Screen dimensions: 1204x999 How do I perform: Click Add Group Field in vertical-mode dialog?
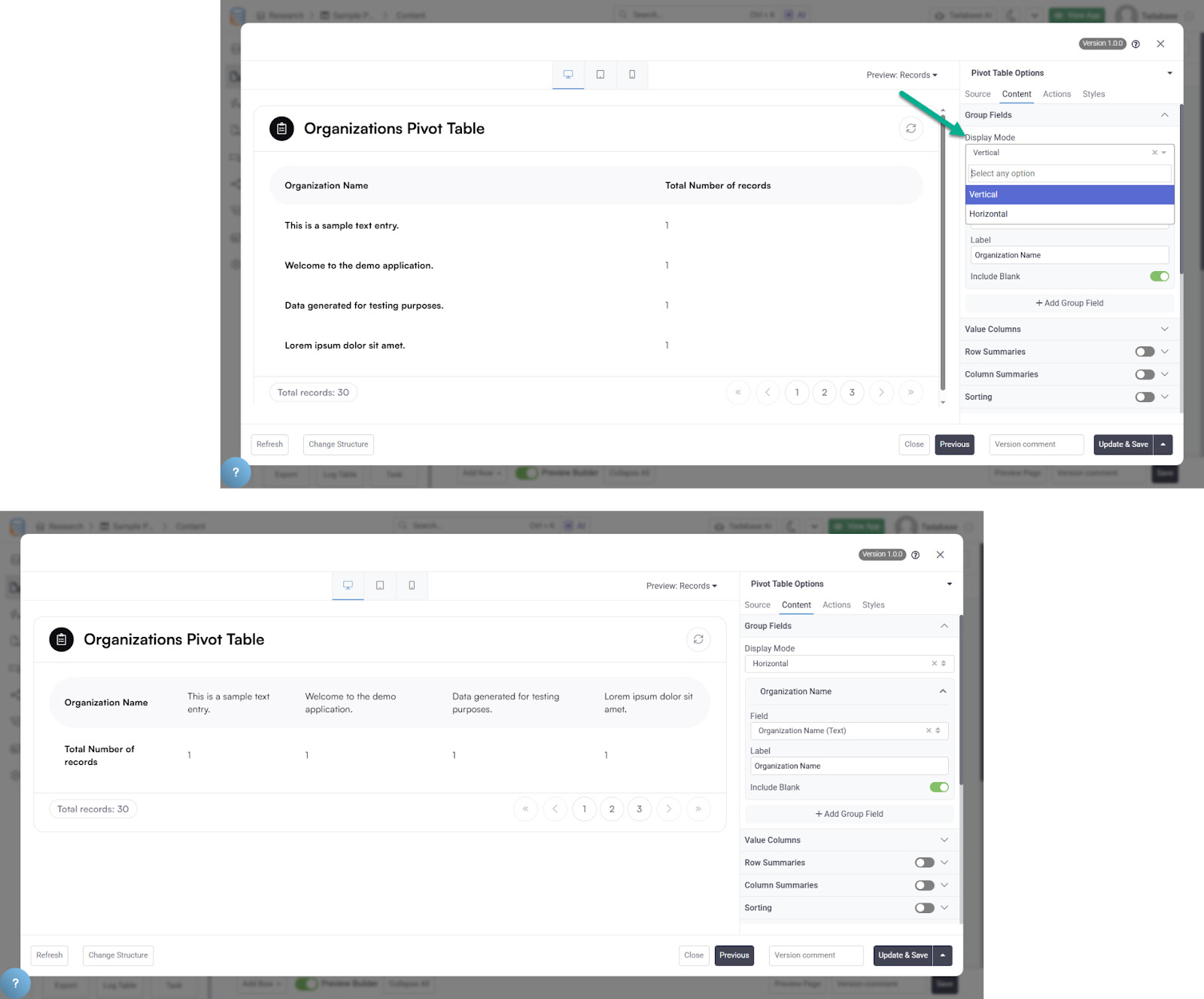(x=1069, y=303)
